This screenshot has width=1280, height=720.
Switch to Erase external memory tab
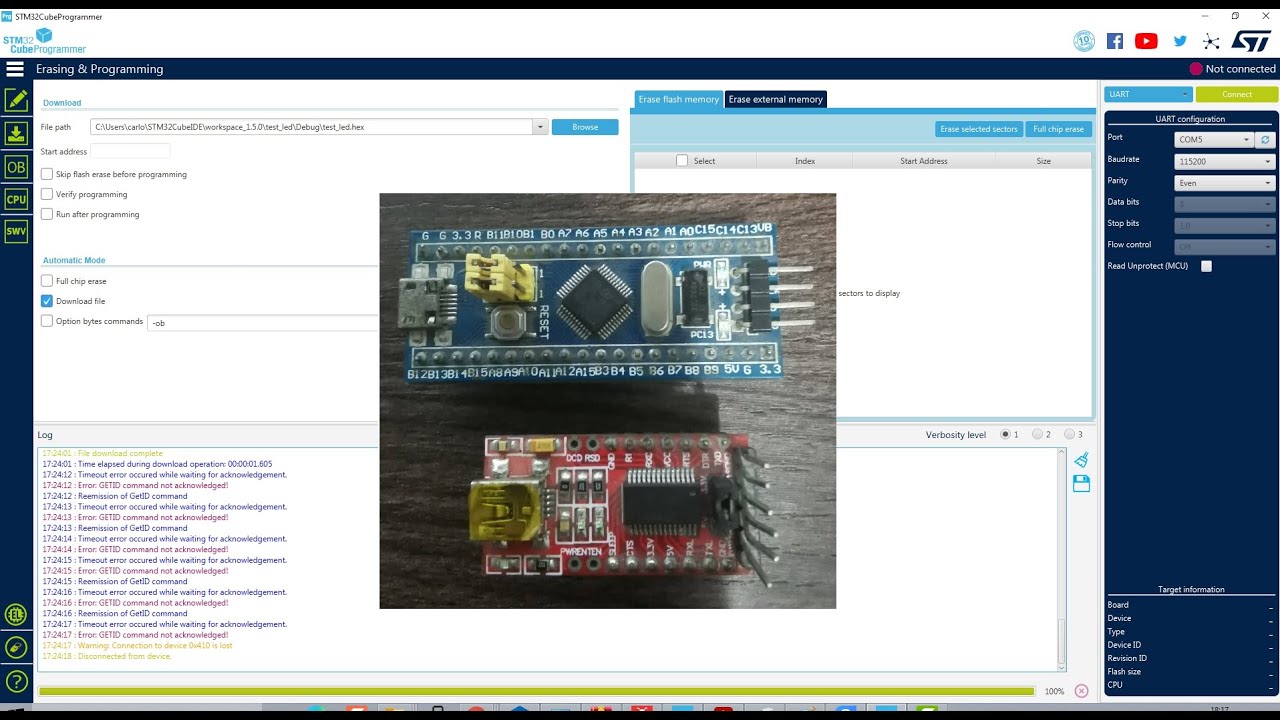[x=775, y=99]
